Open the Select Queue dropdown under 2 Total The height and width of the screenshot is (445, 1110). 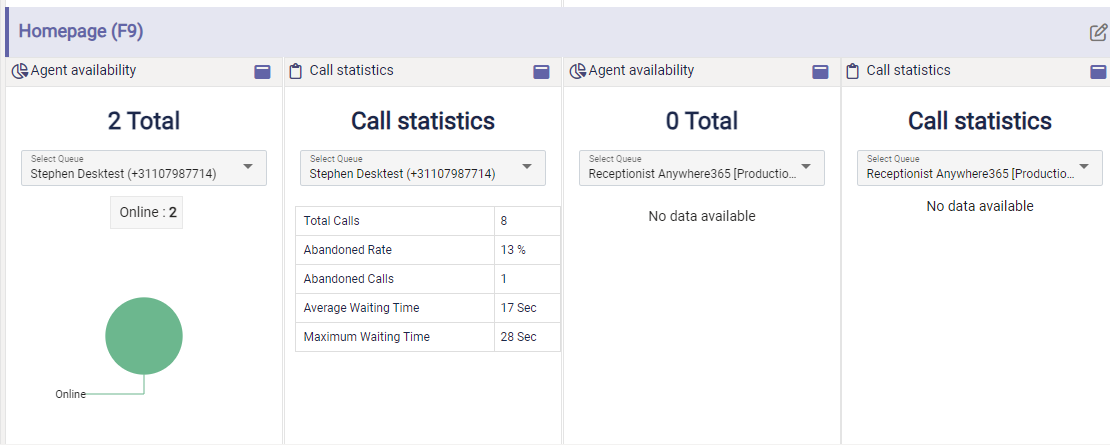(x=144, y=168)
